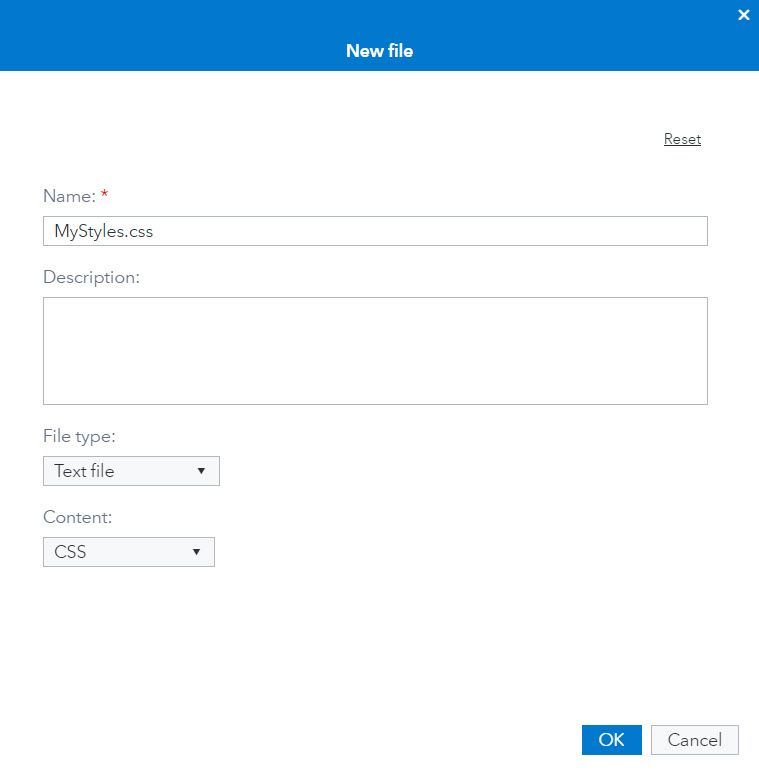Click the Name field label

click(69, 196)
